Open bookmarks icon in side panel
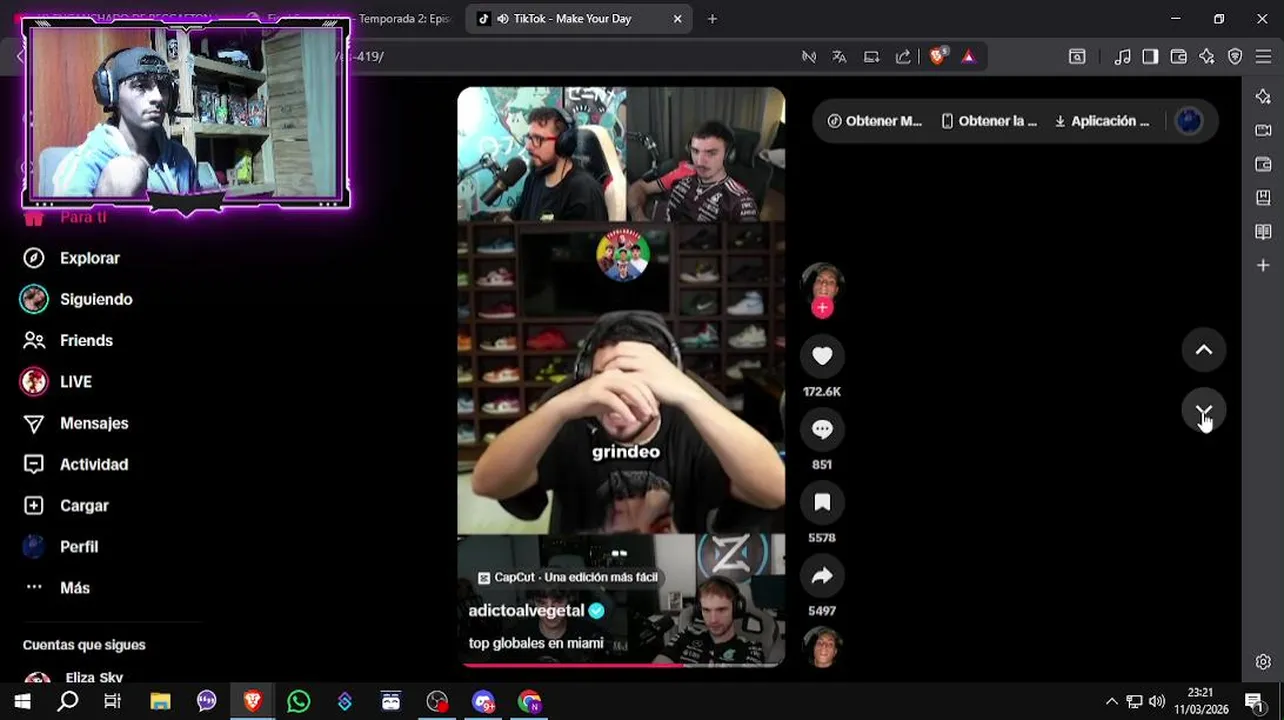1284x720 pixels. (x=1263, y=198)
